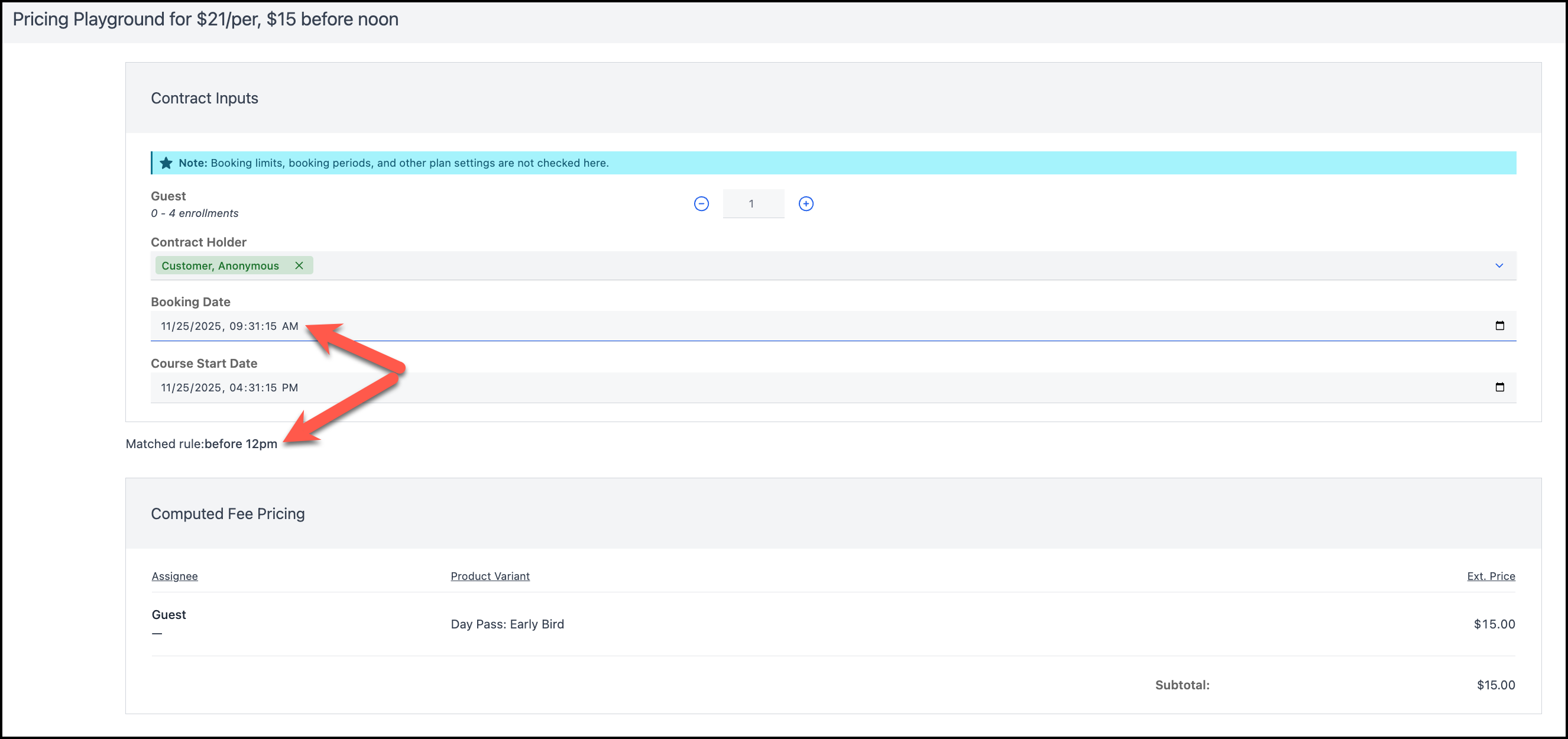
Task: Click the Contract Holder selection field
Action: point(852,266)
